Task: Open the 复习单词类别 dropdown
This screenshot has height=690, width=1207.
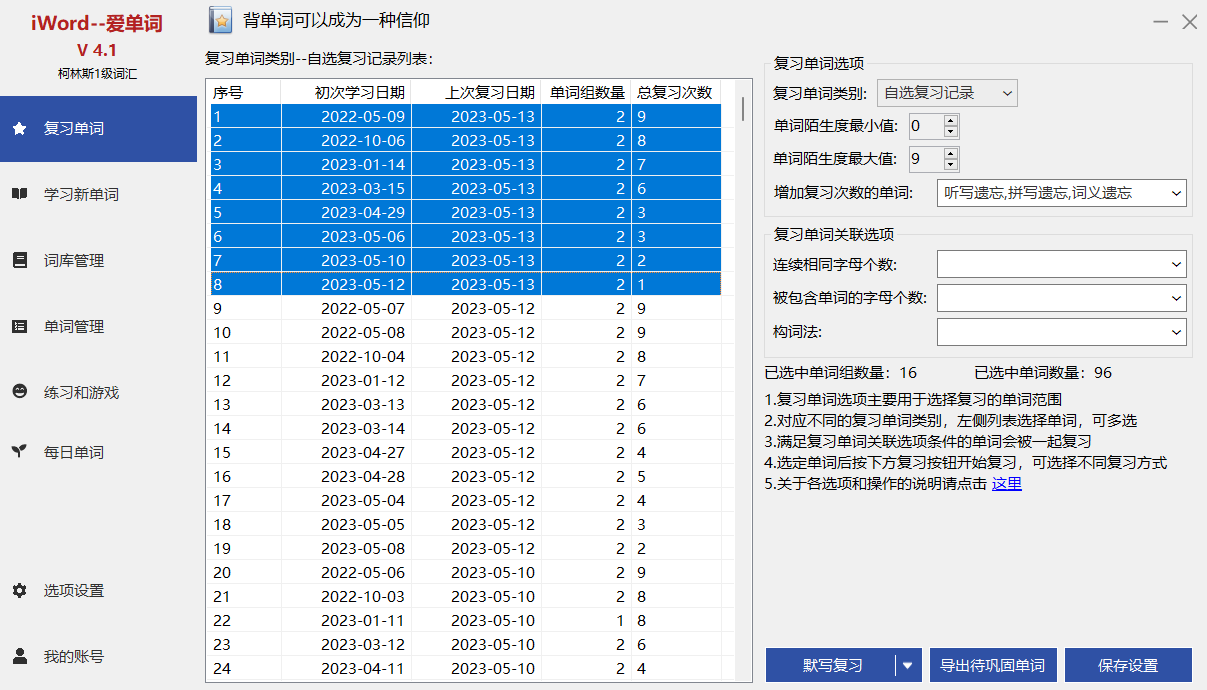Action: pyautogui.click(x=946, y=93)
